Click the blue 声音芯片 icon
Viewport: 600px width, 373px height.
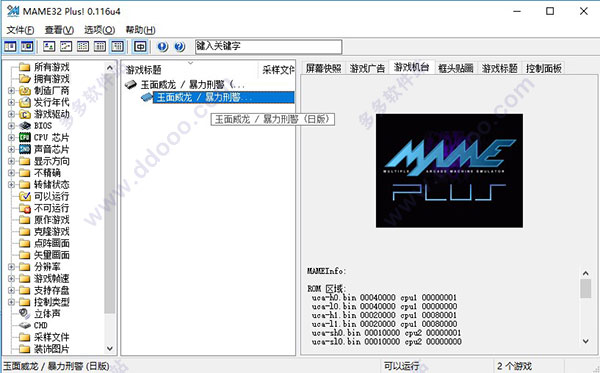pos(25,150)
